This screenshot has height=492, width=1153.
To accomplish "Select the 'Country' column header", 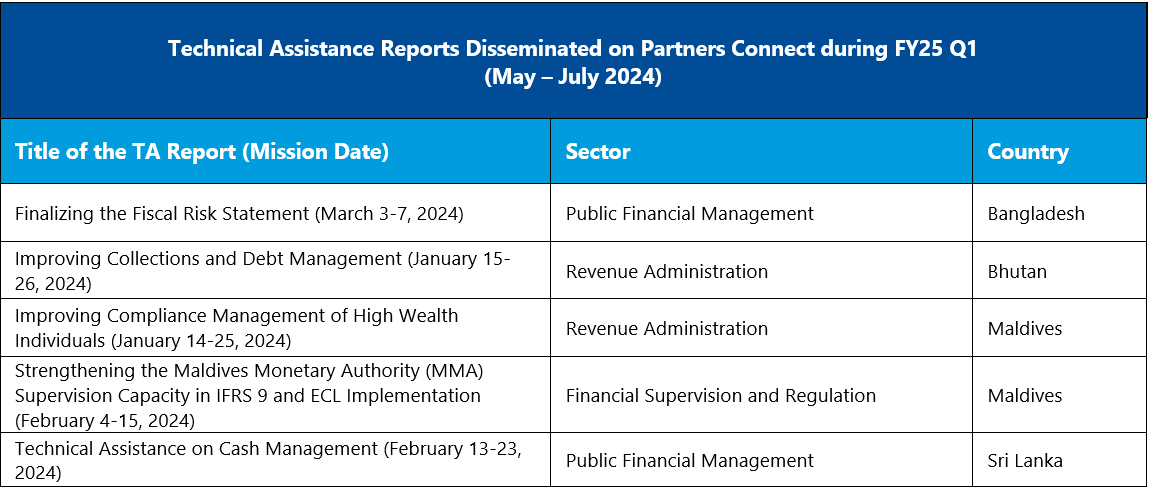I will point(1027,151).
